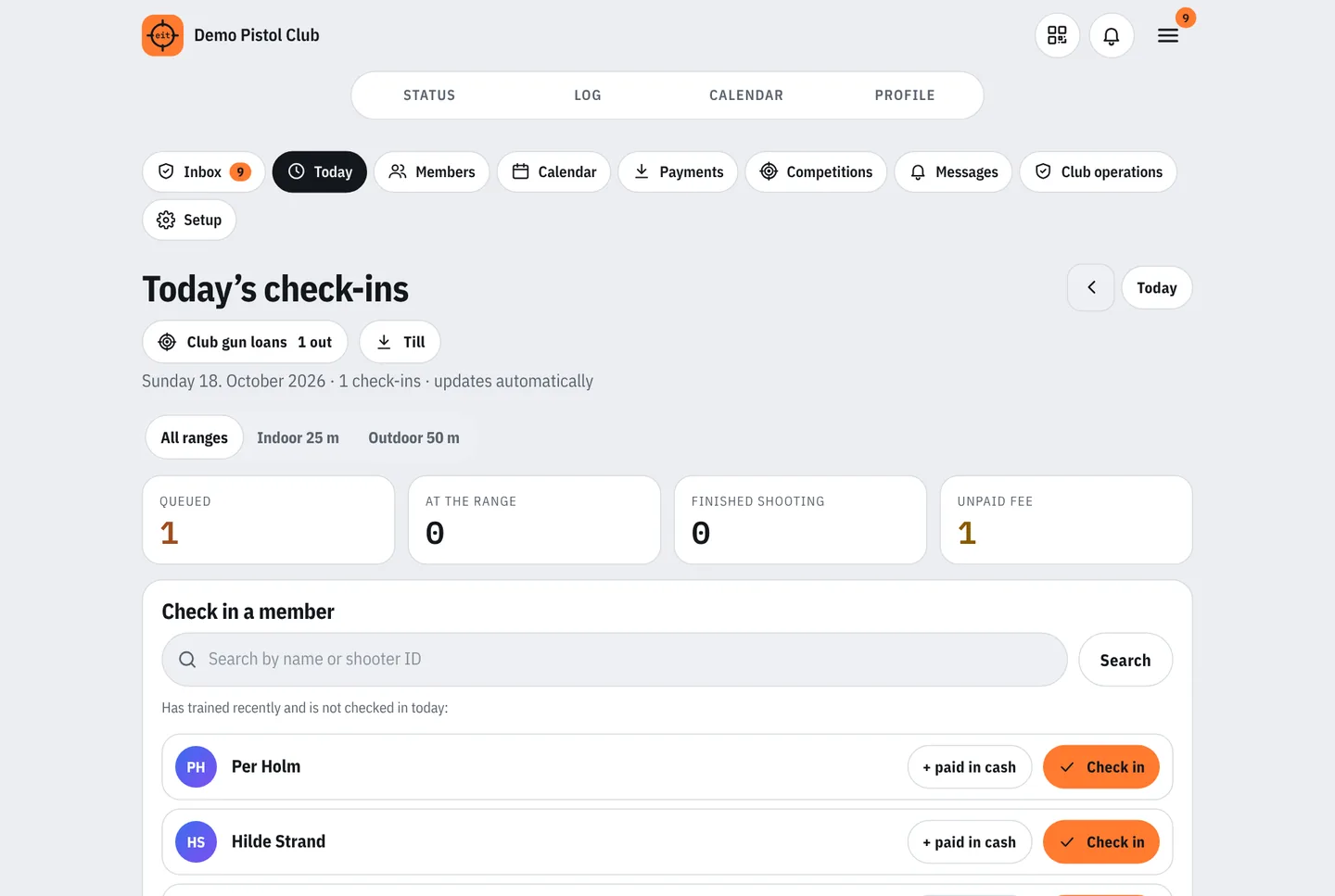This screenshot has height=896, width=1335.
Task: Open Setup gear settings
Action: 189,220
